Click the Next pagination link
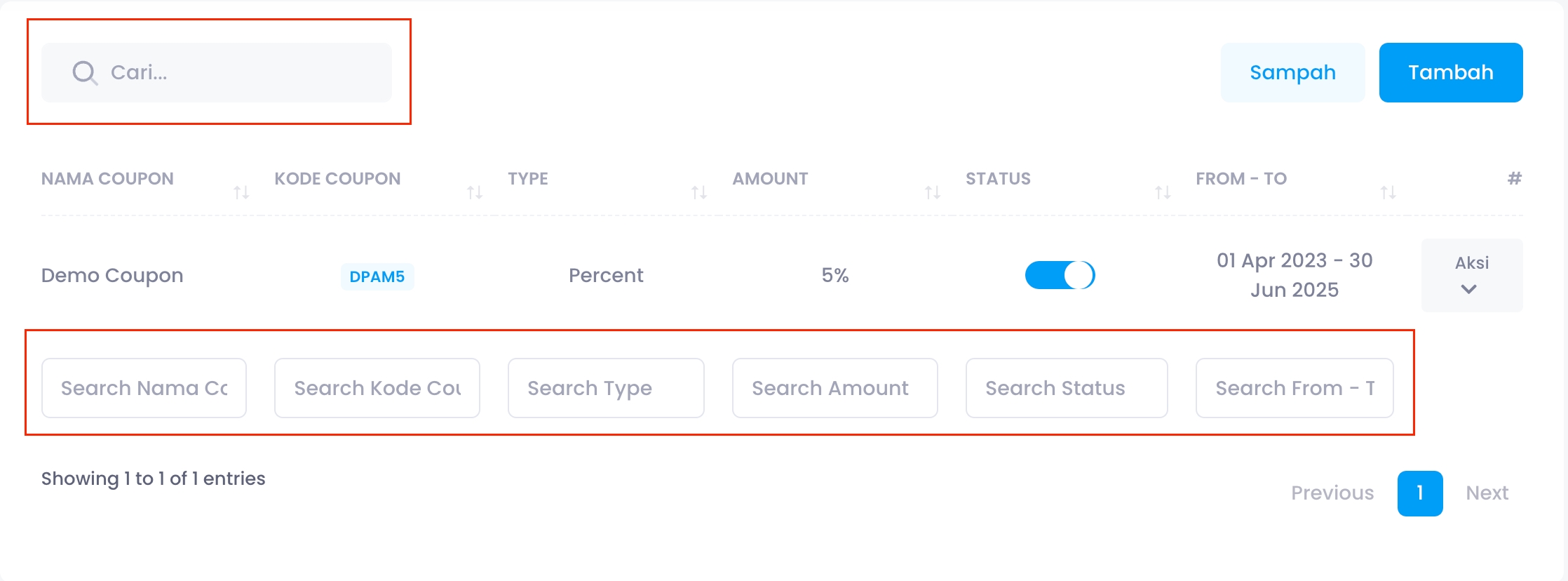The height and width of the screenshot is (581, 1568). coord(1487,493)
